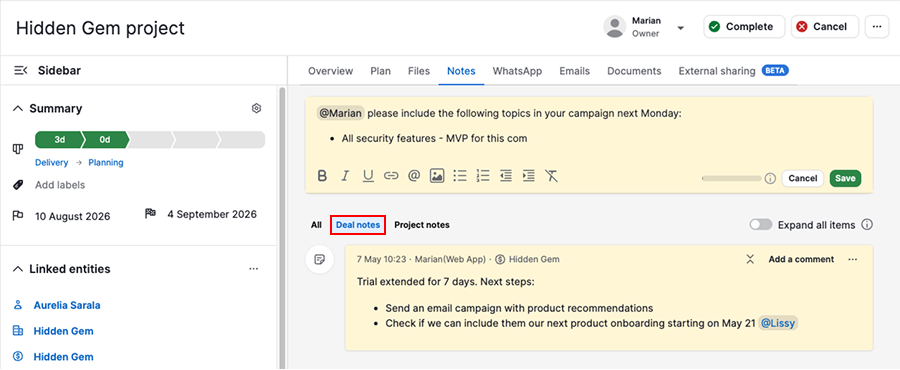Open the Files tab
This screenshot has height=370, width=900.
pyautogui.click(x=419, y=71)
